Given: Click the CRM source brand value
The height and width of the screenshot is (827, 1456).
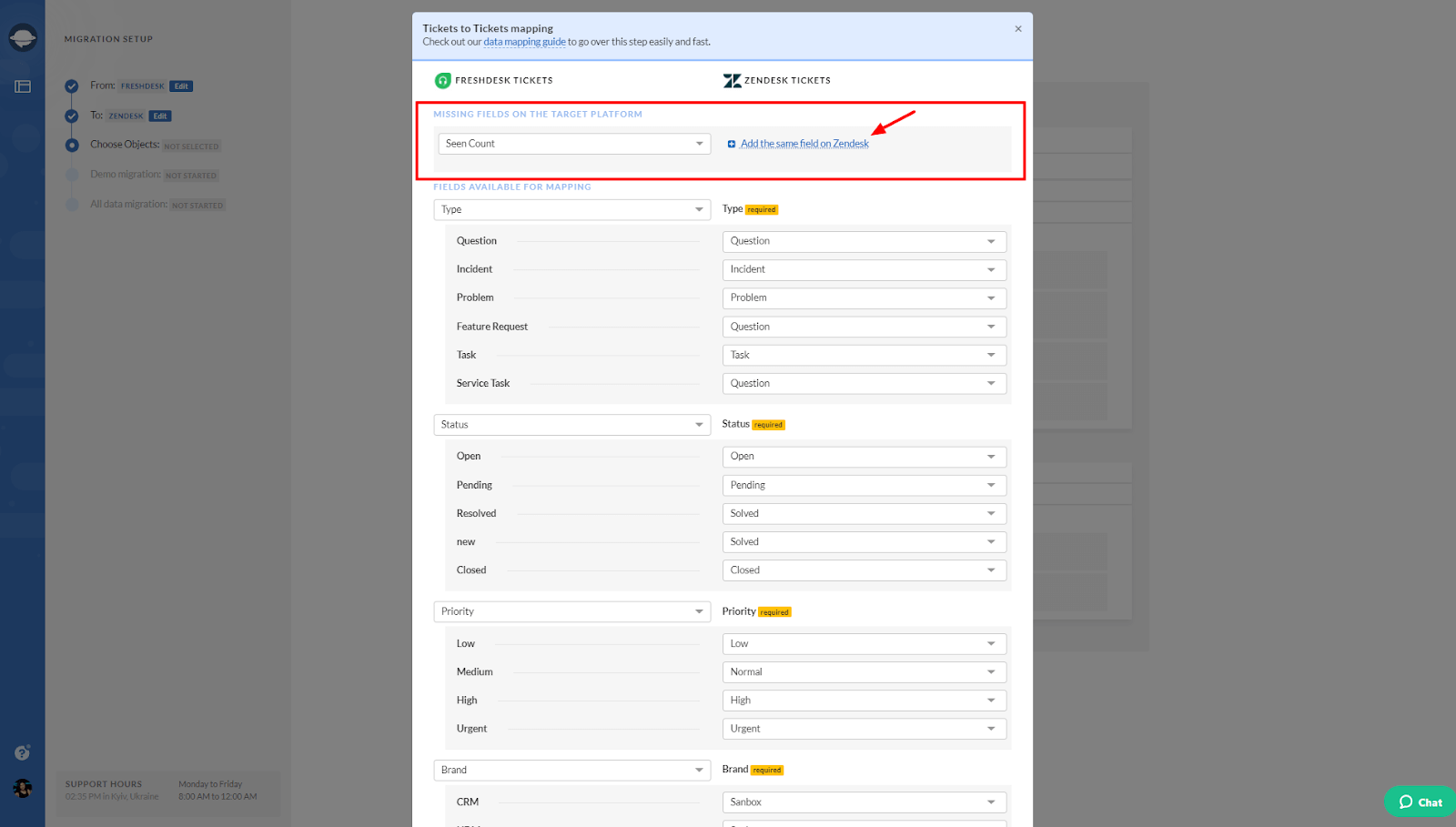Looking at the screenshot, I should pyautogui.click(x=468, y=802).
